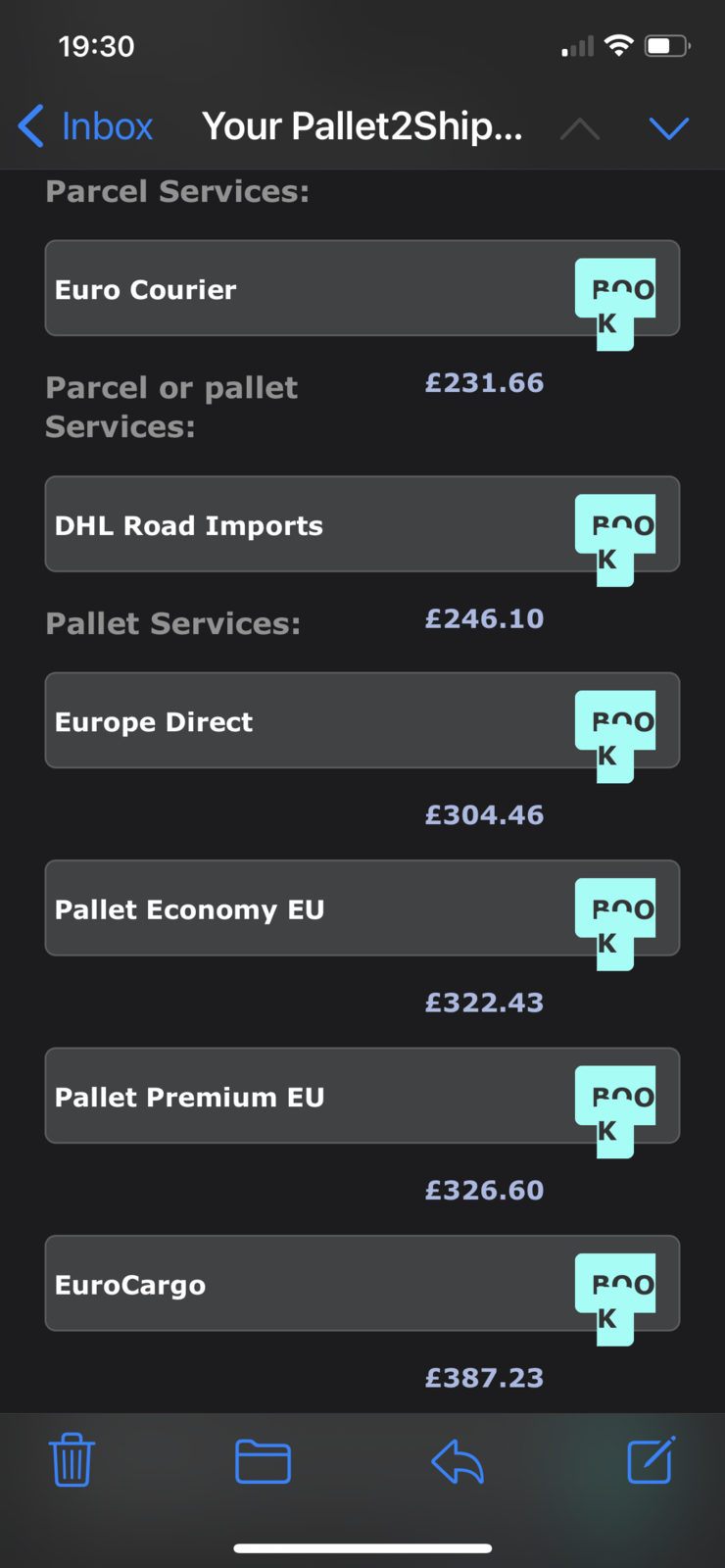Book the Europe Direct pallet service
Image resolution: width=725 pixels, height=1568 pixels.
[615, 736]
